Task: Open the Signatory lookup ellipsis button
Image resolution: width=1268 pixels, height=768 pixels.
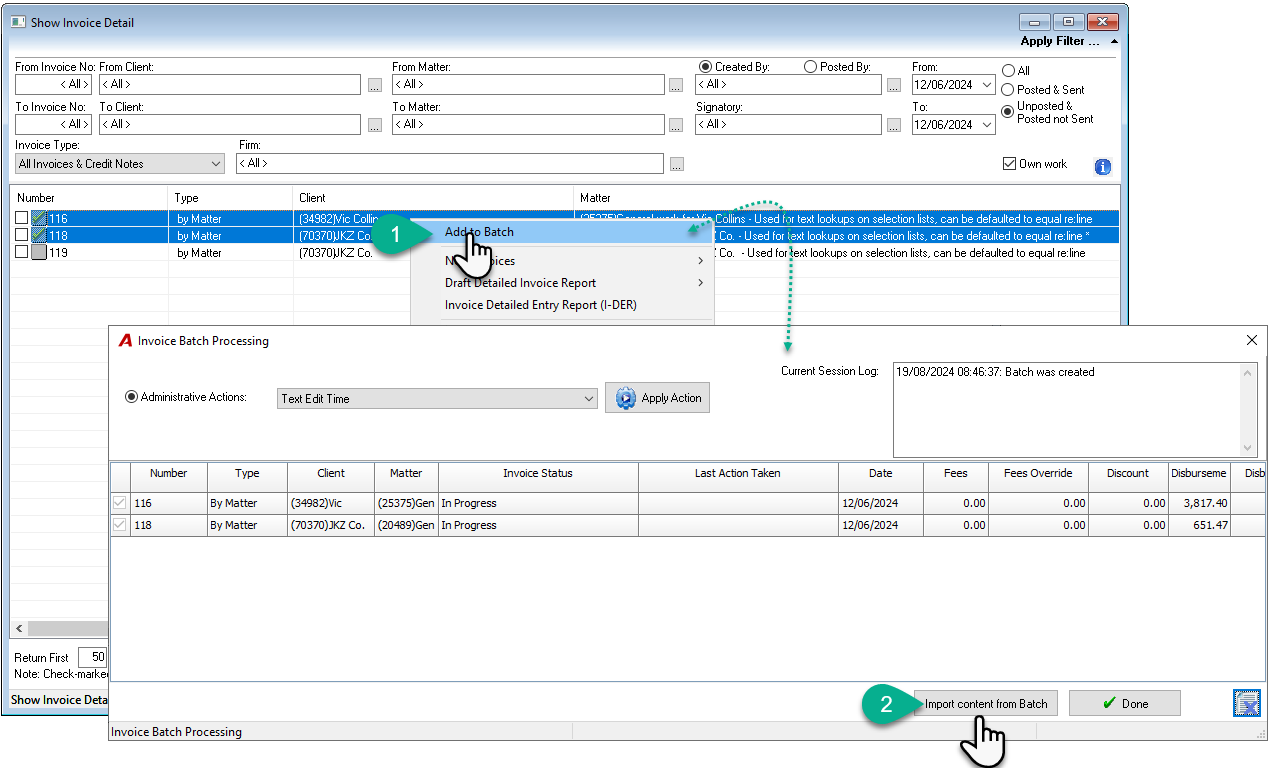Action: pyautogui.click(x=894, y=125)
